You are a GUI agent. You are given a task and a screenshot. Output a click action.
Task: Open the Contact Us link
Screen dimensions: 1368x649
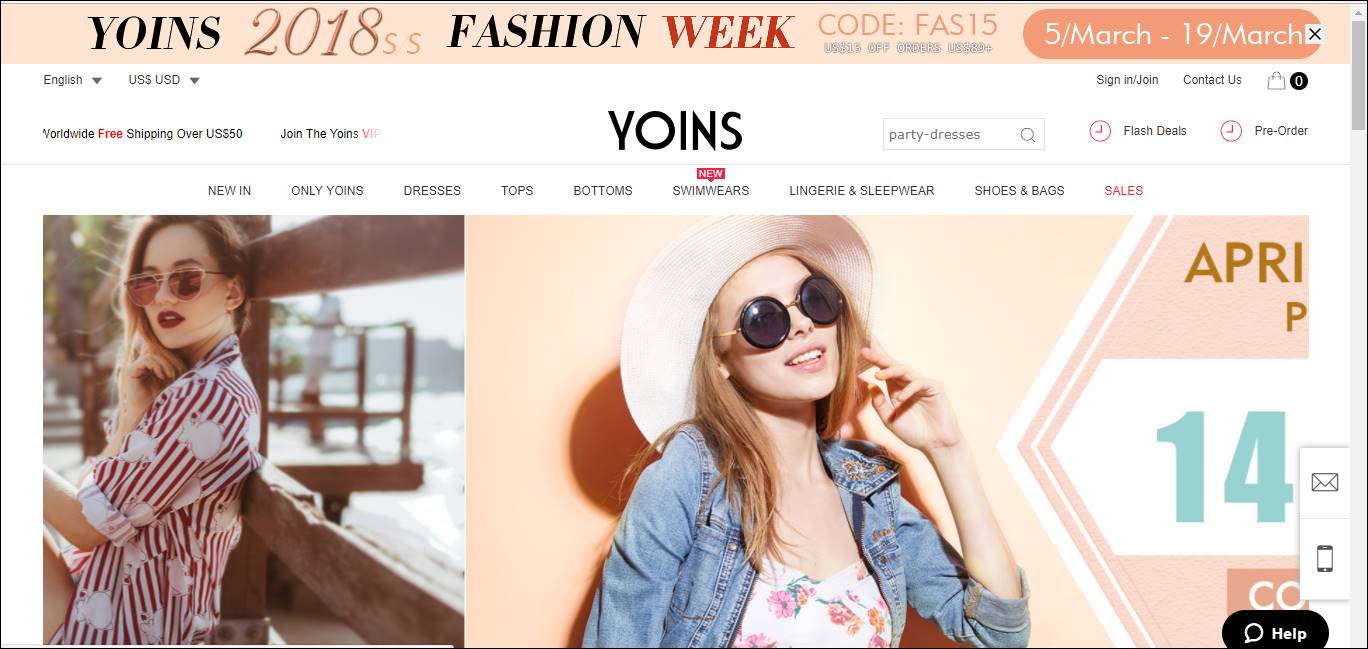click(x=1212, y=80)
